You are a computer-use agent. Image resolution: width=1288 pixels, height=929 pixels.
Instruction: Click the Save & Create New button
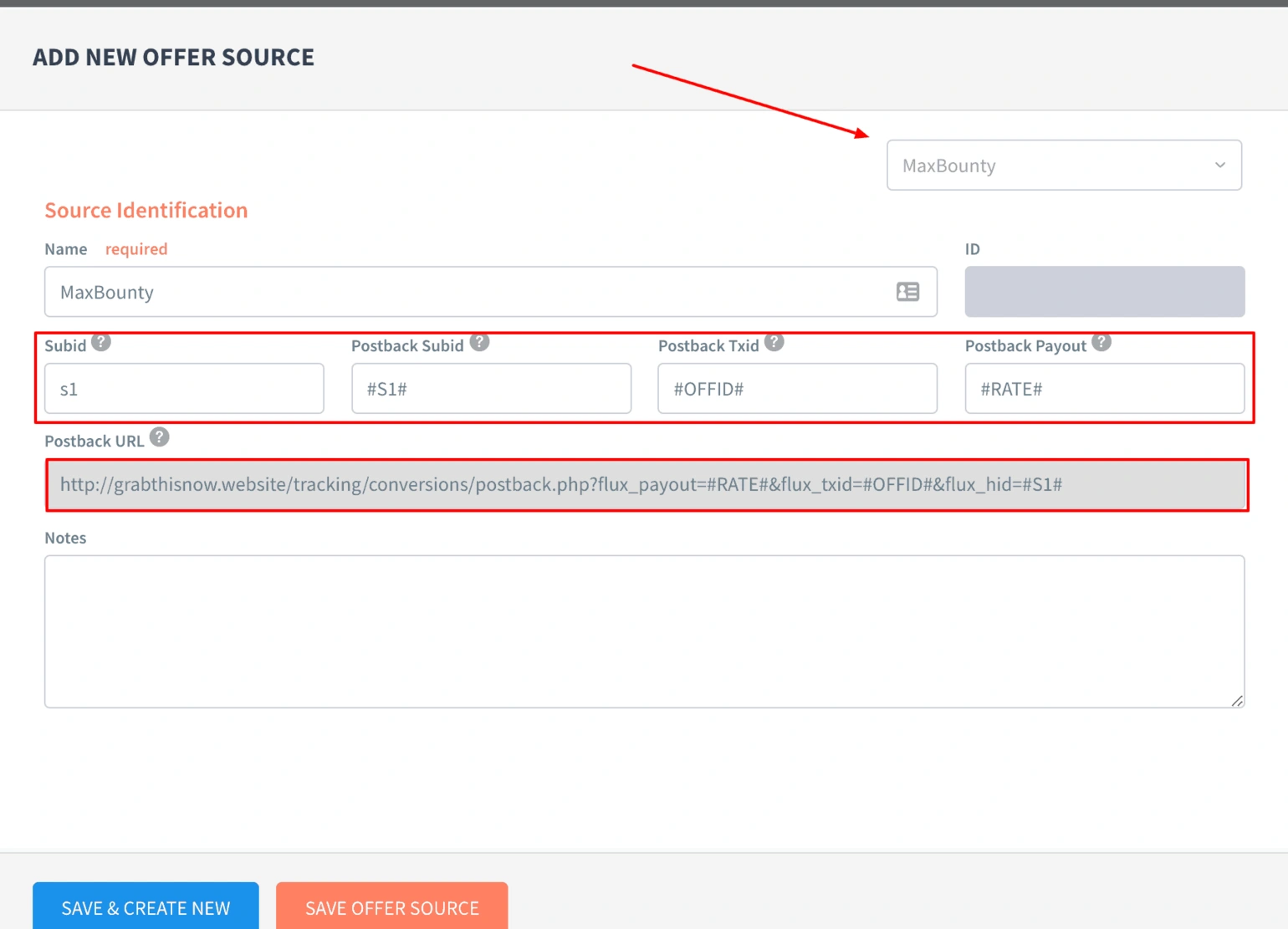pos(146,907)
